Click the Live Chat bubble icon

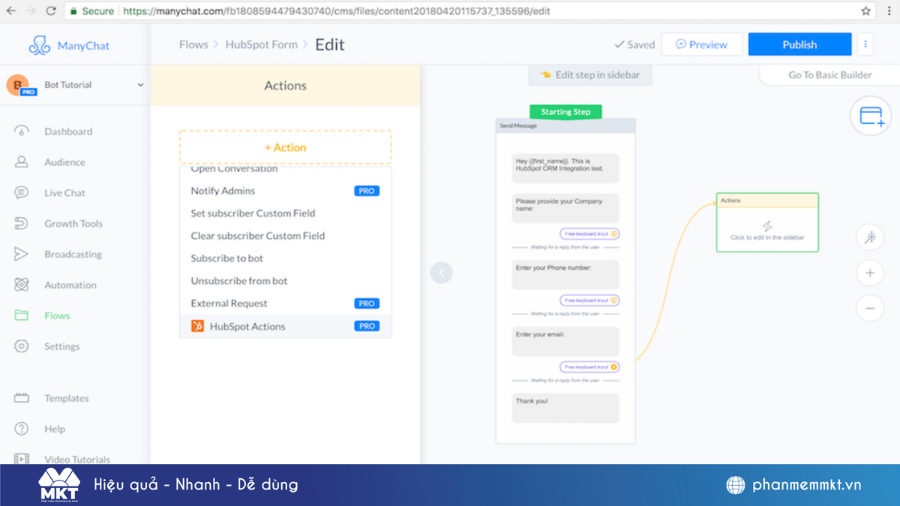tap(21, 193)
